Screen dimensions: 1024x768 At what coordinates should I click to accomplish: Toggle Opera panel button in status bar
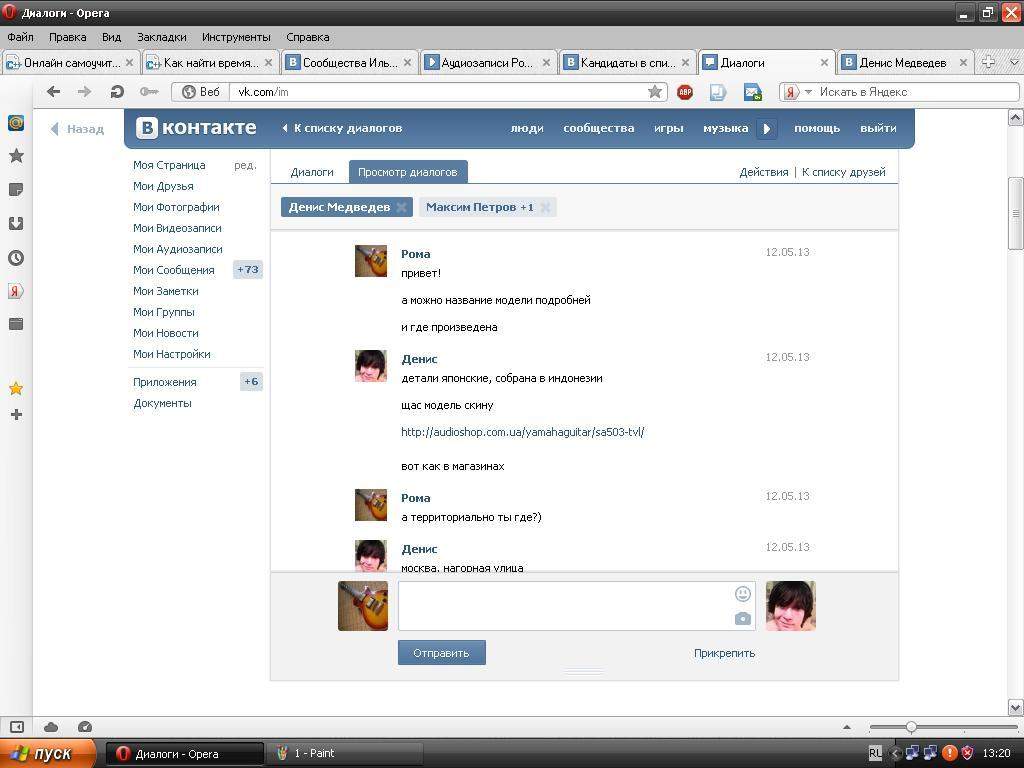17,727
